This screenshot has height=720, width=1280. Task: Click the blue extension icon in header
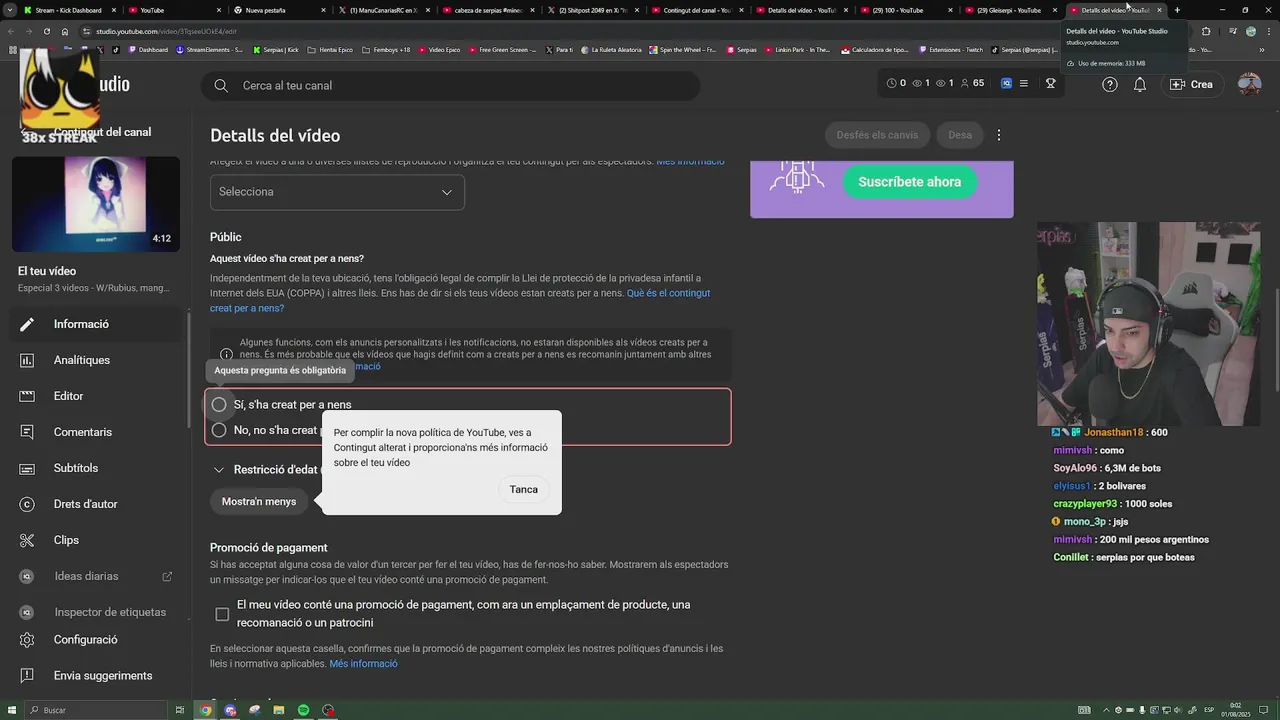click(x=1006, y=84)
